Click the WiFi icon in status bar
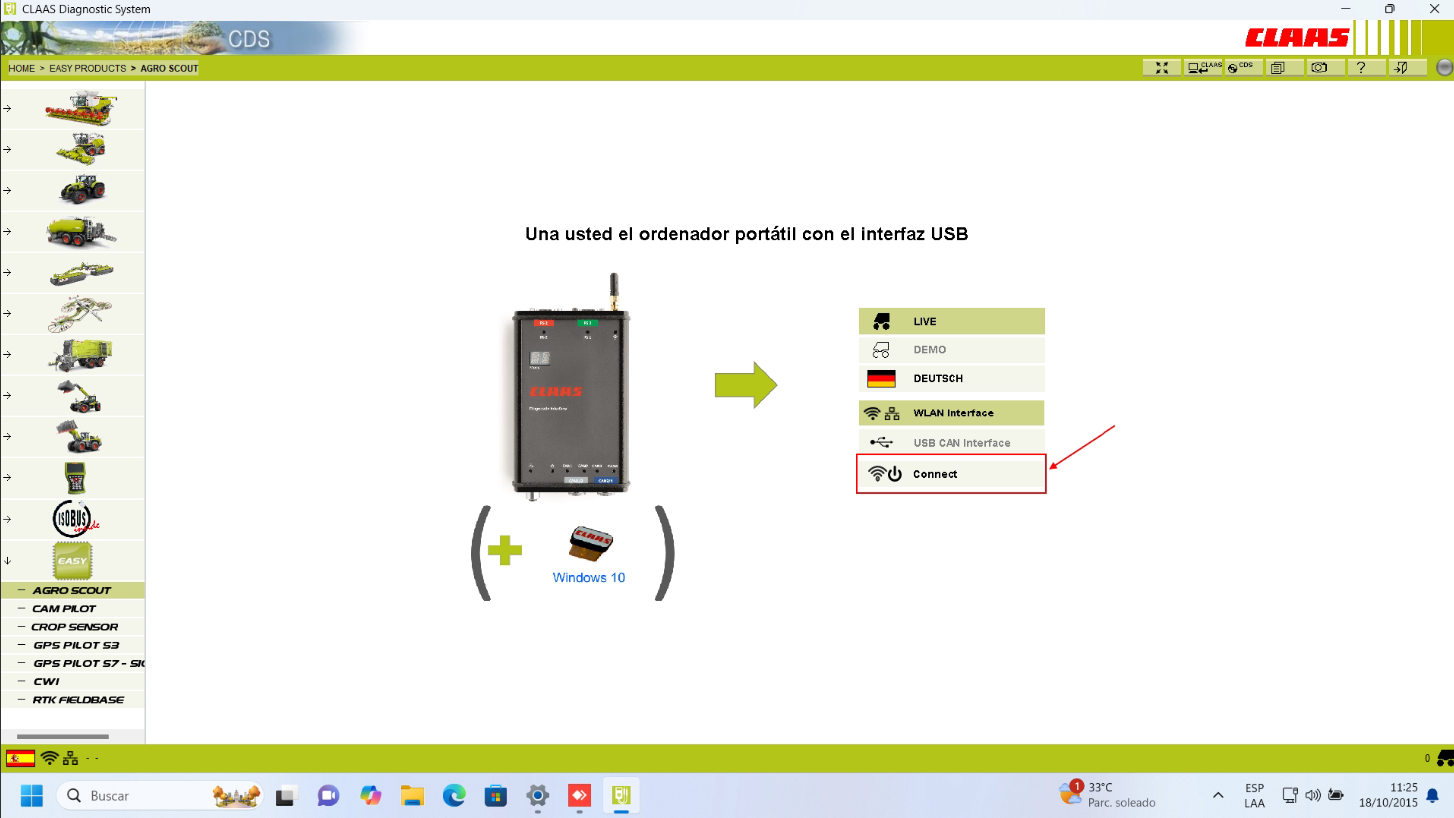 (x=49, y=758)
